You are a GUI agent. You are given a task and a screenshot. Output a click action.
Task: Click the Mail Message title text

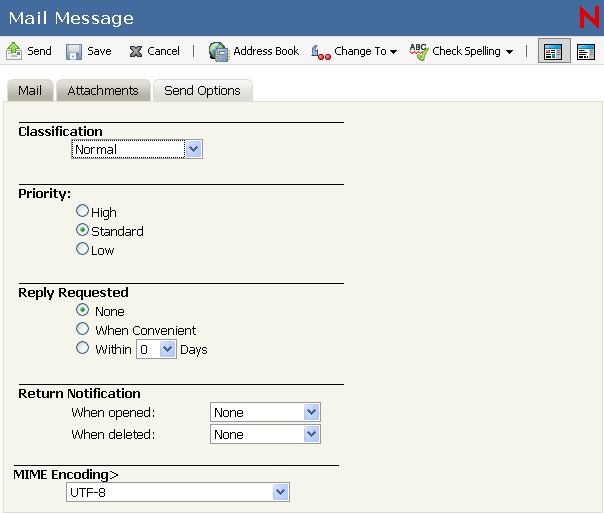[71, 18]
